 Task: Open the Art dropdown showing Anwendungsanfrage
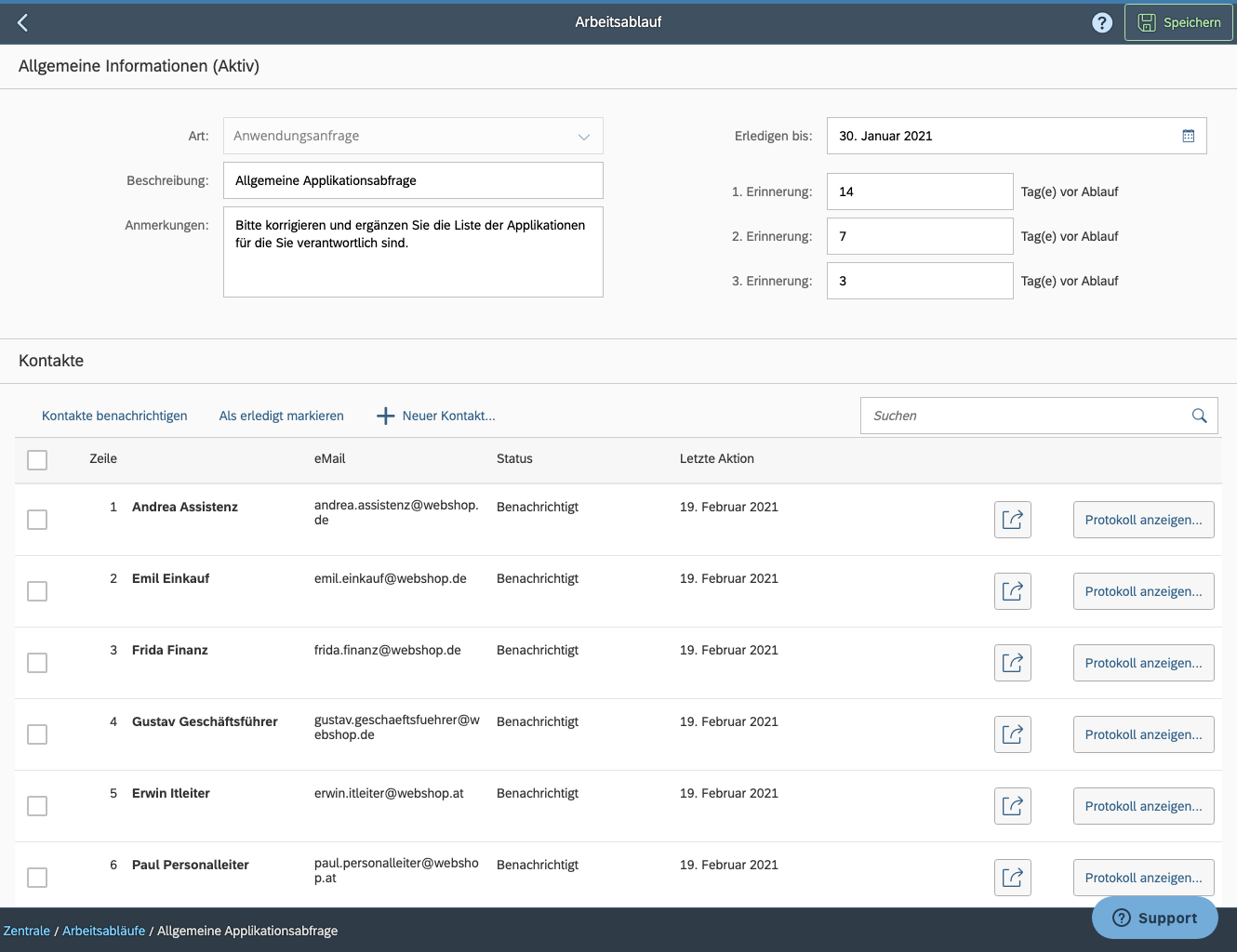tap(584, 136)
